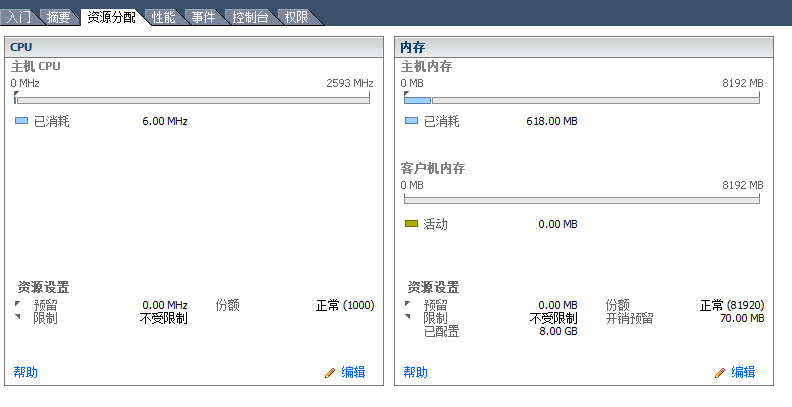Click the 正常 (81920) memory shares value
The image size is (792, 407).
tap(732, 306)
